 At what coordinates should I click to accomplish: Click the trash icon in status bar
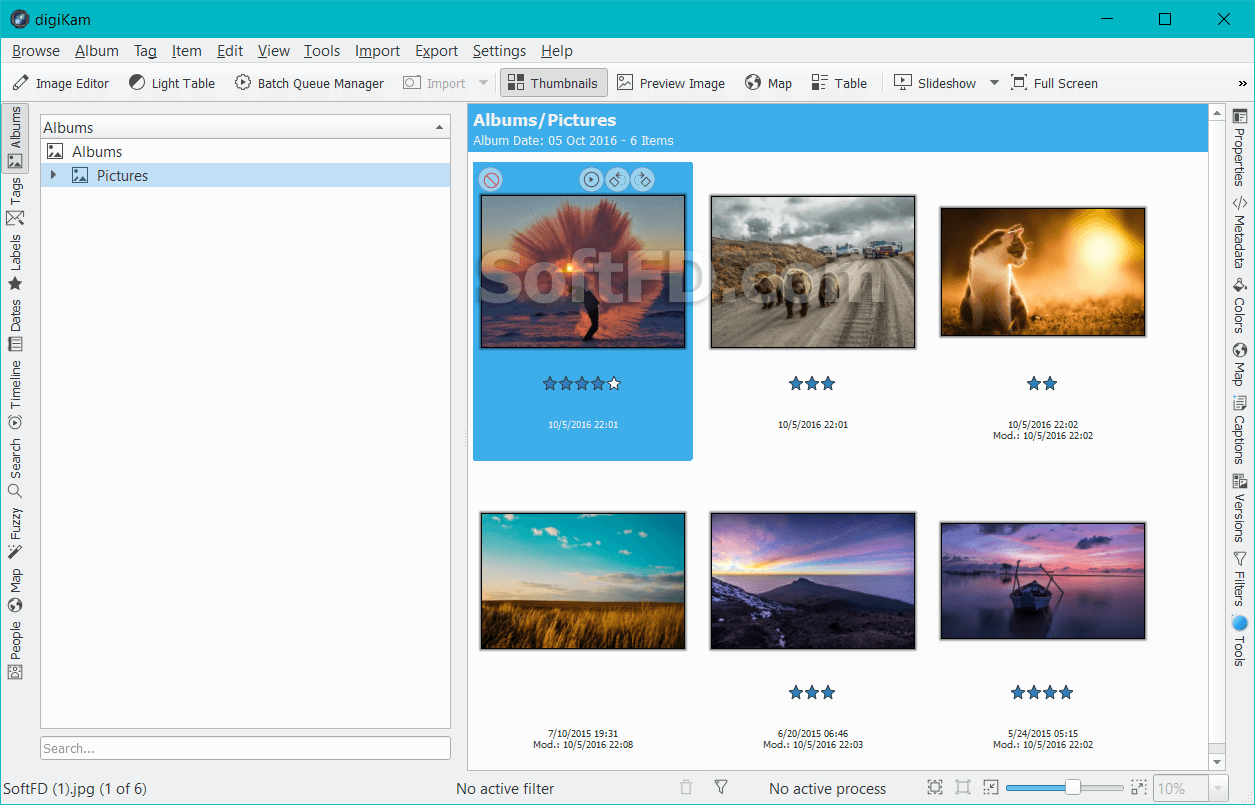[686, 788]
